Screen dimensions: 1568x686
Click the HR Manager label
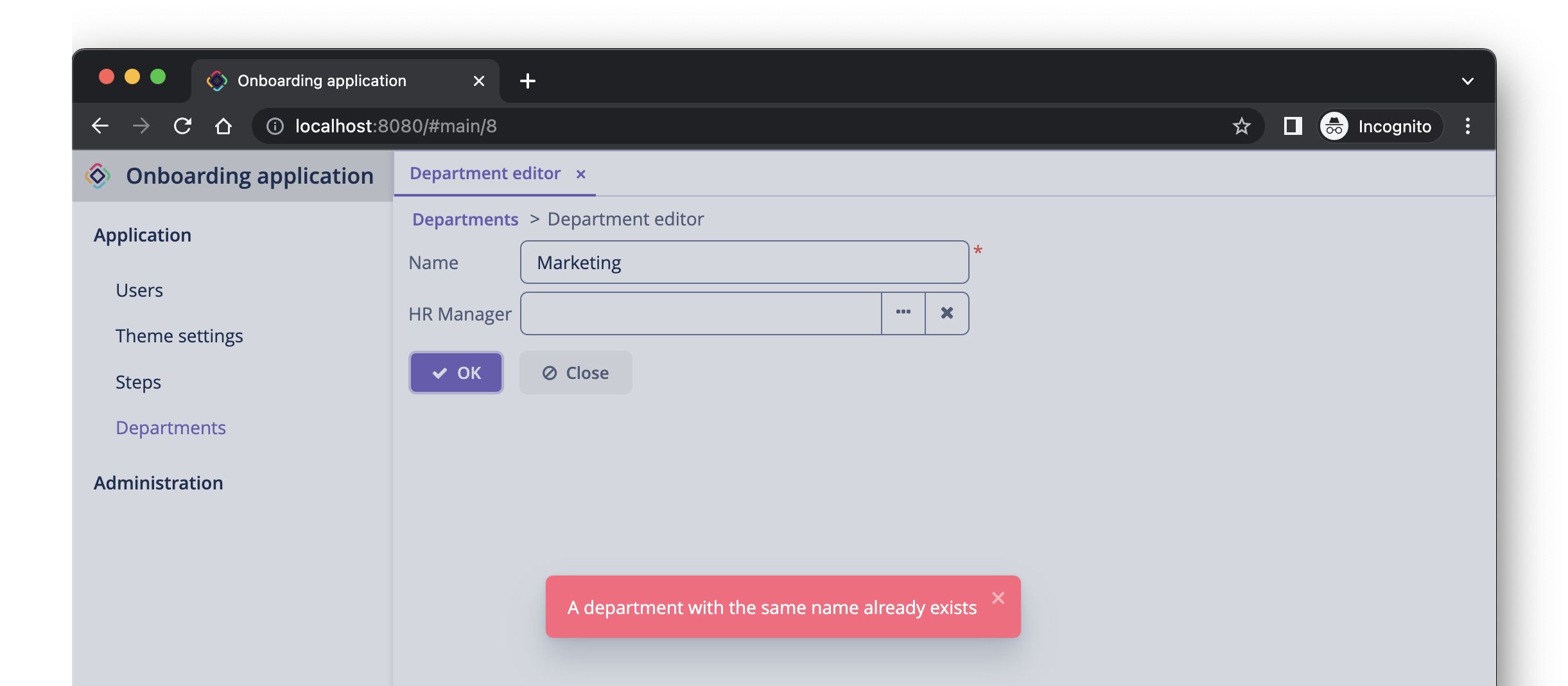pyautogui.click(x=460, y=314)
